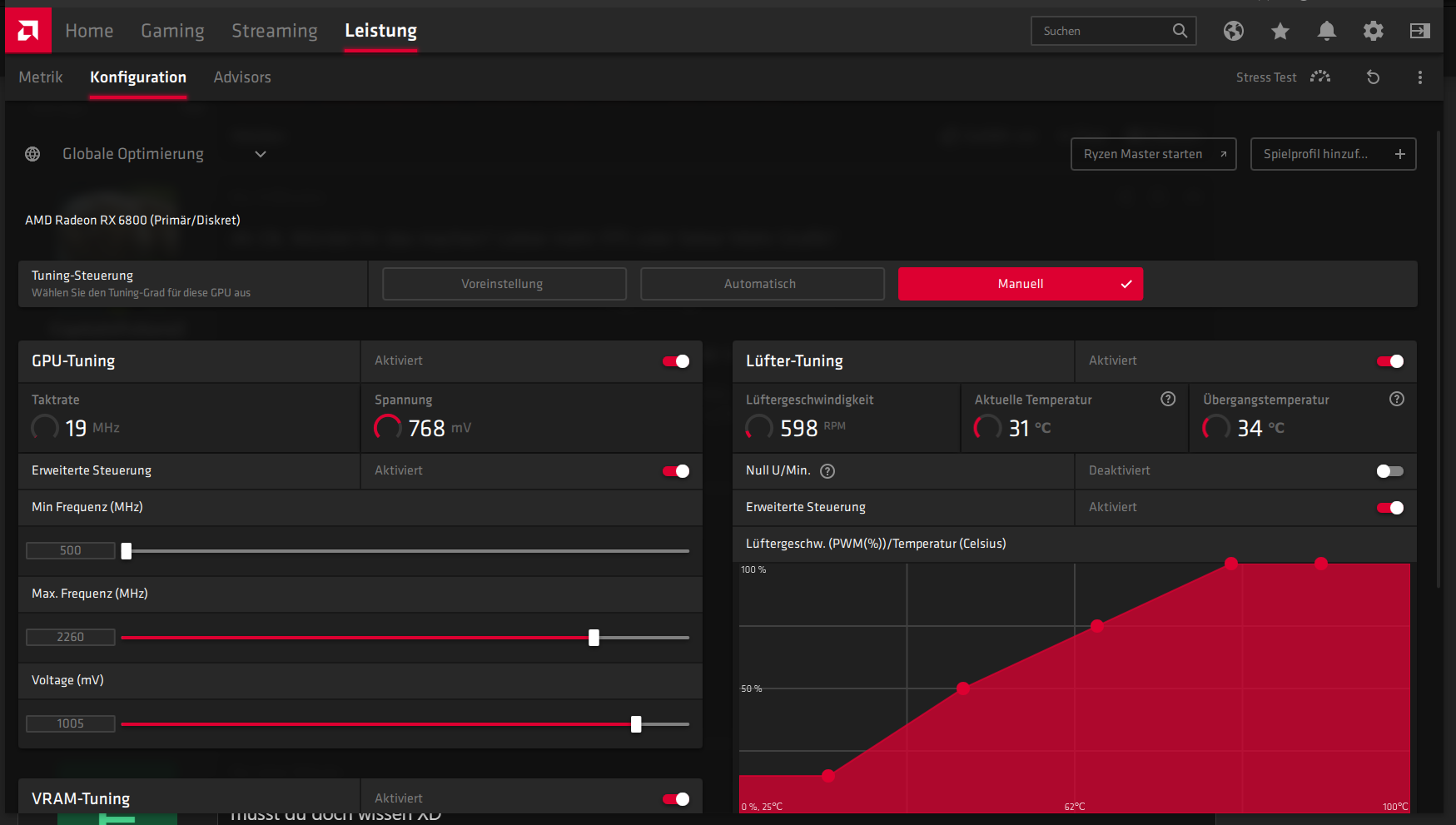Viewport: 1456px width, 825px height.
Task: Click Automatisch tuning button
Action: pos(763,284)
